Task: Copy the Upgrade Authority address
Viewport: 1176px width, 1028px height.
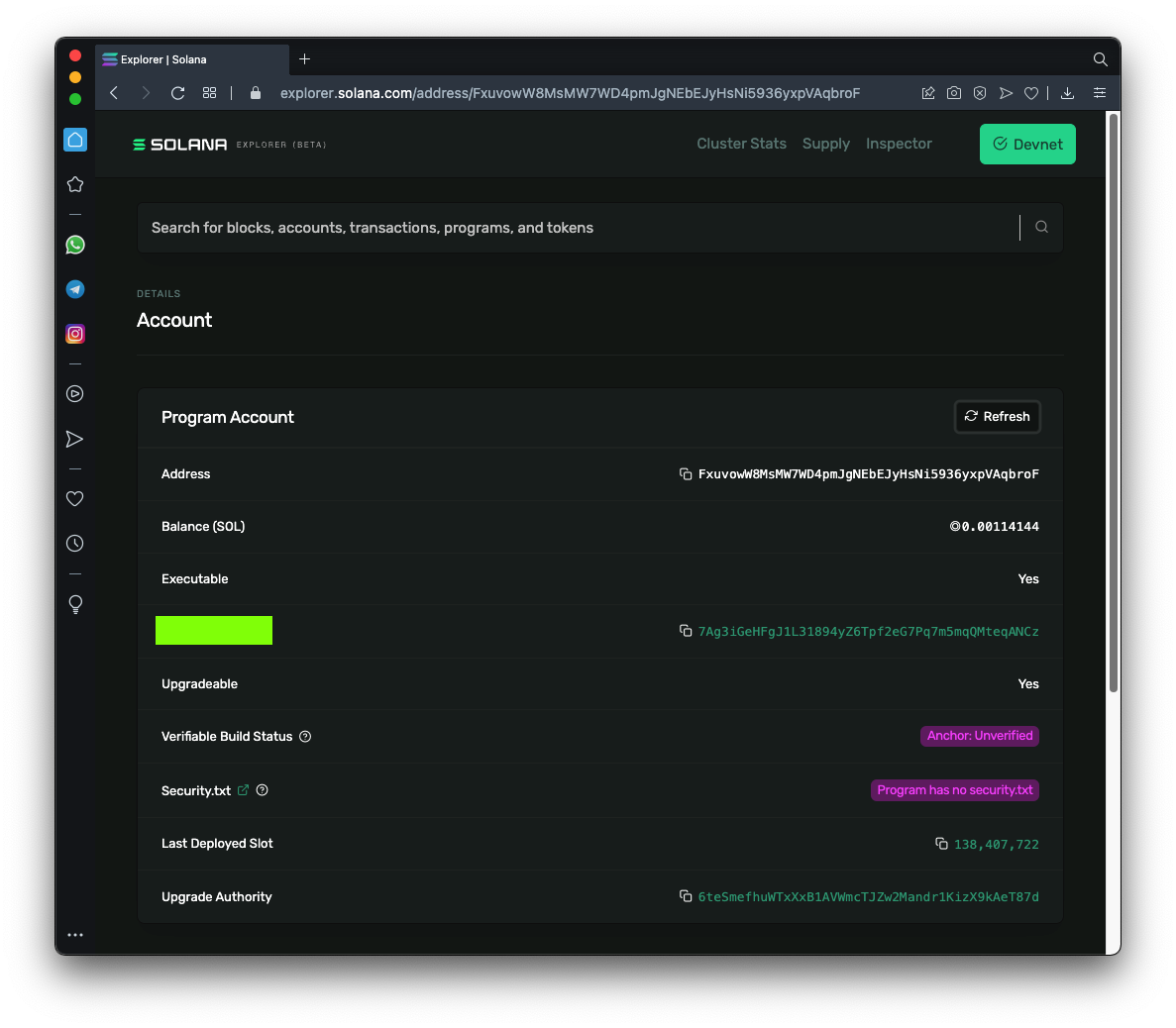Action: pos(686,896)
